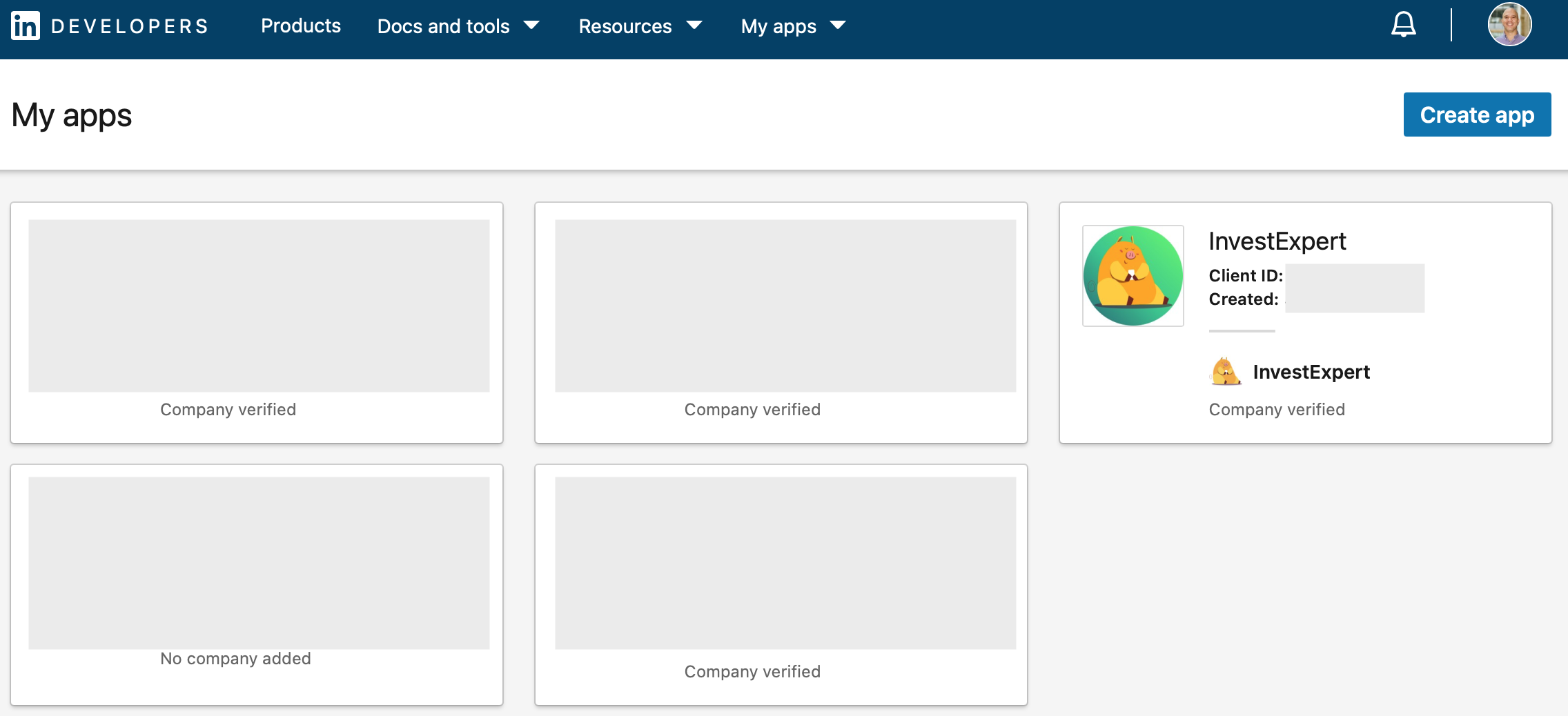Click the Create app button
Image resolution: width=1568 pixels, height=716 pixels.
[x=1477, y=115]
